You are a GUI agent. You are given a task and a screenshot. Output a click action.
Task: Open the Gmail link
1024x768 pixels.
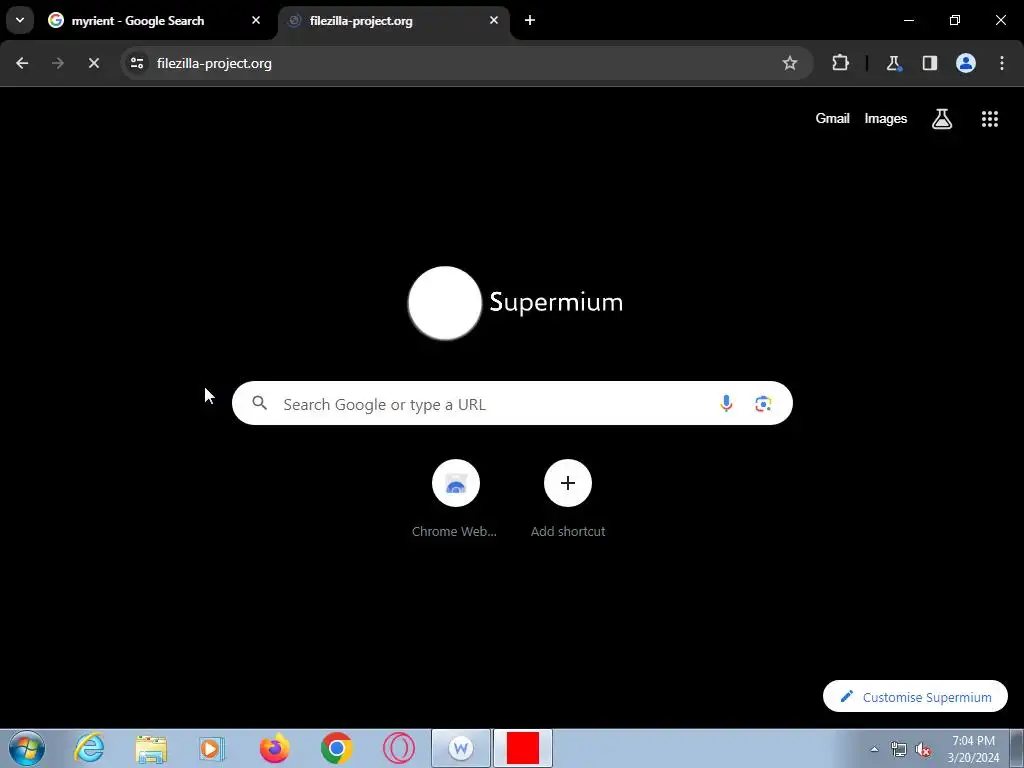click(832, 119)
